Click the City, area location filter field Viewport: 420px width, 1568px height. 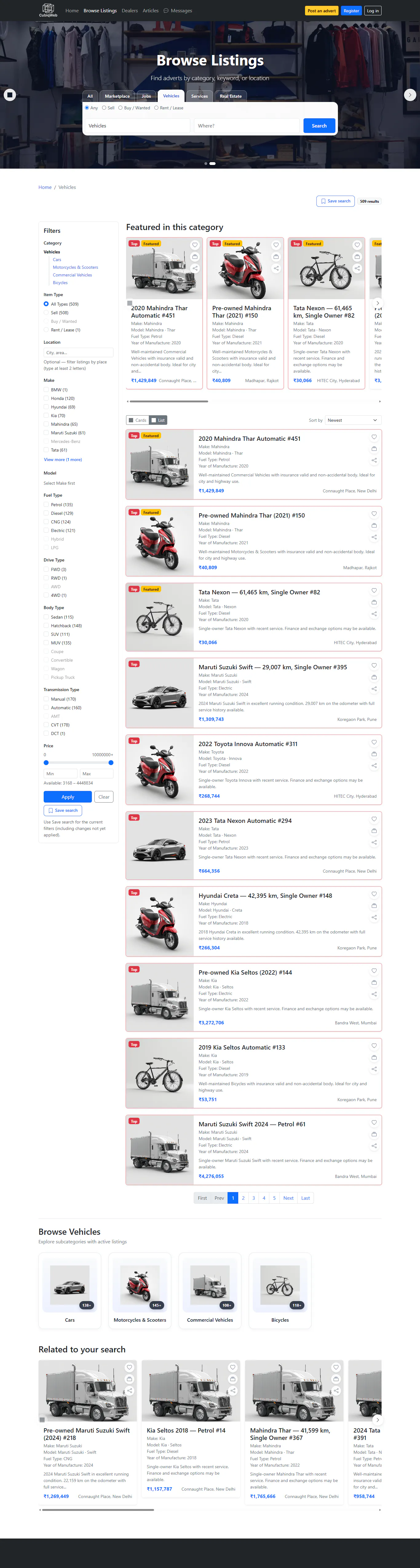click(79, 352)
